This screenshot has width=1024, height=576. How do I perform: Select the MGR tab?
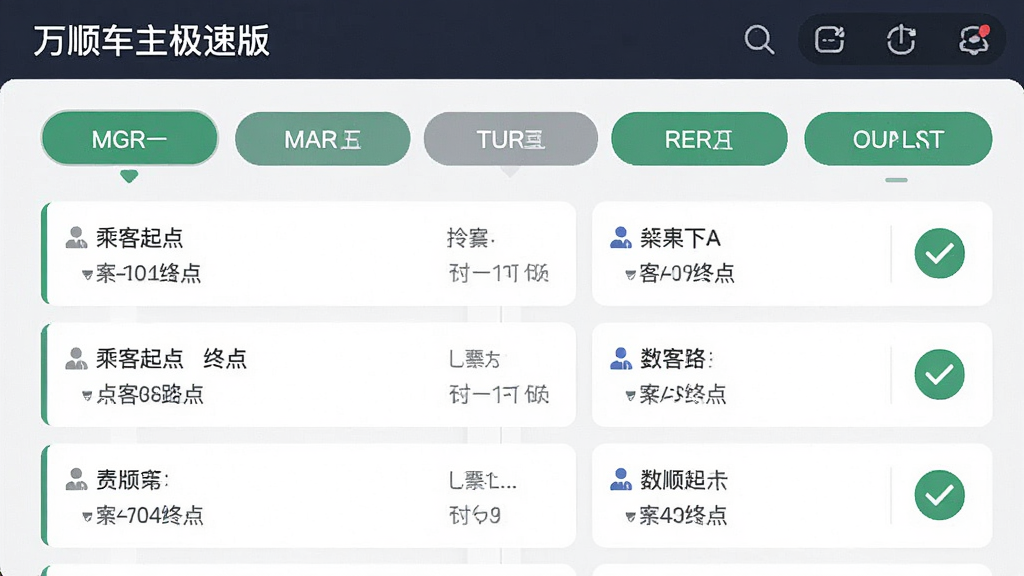pos(129,138)
